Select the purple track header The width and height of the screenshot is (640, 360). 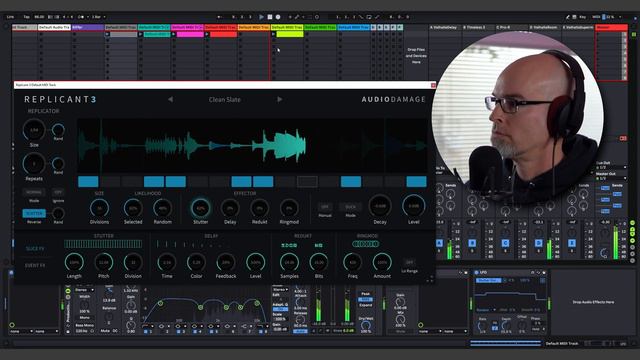point(87,27)
